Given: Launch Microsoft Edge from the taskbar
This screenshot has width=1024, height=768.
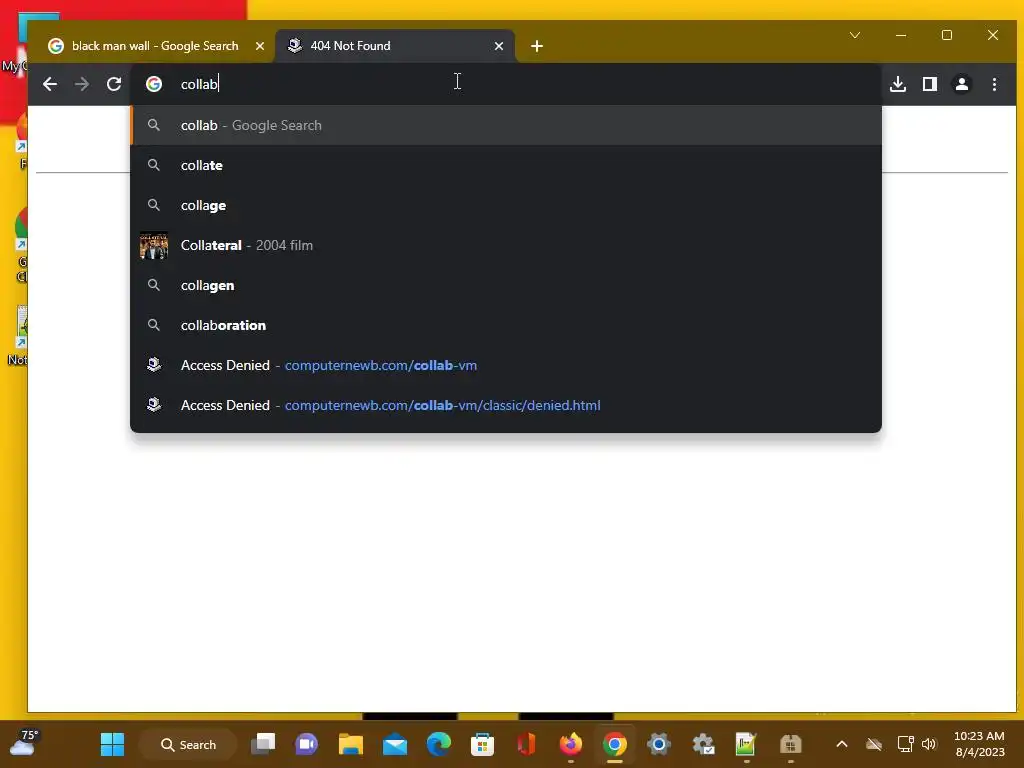Looking at the screenshot, I should coord(439,744).
